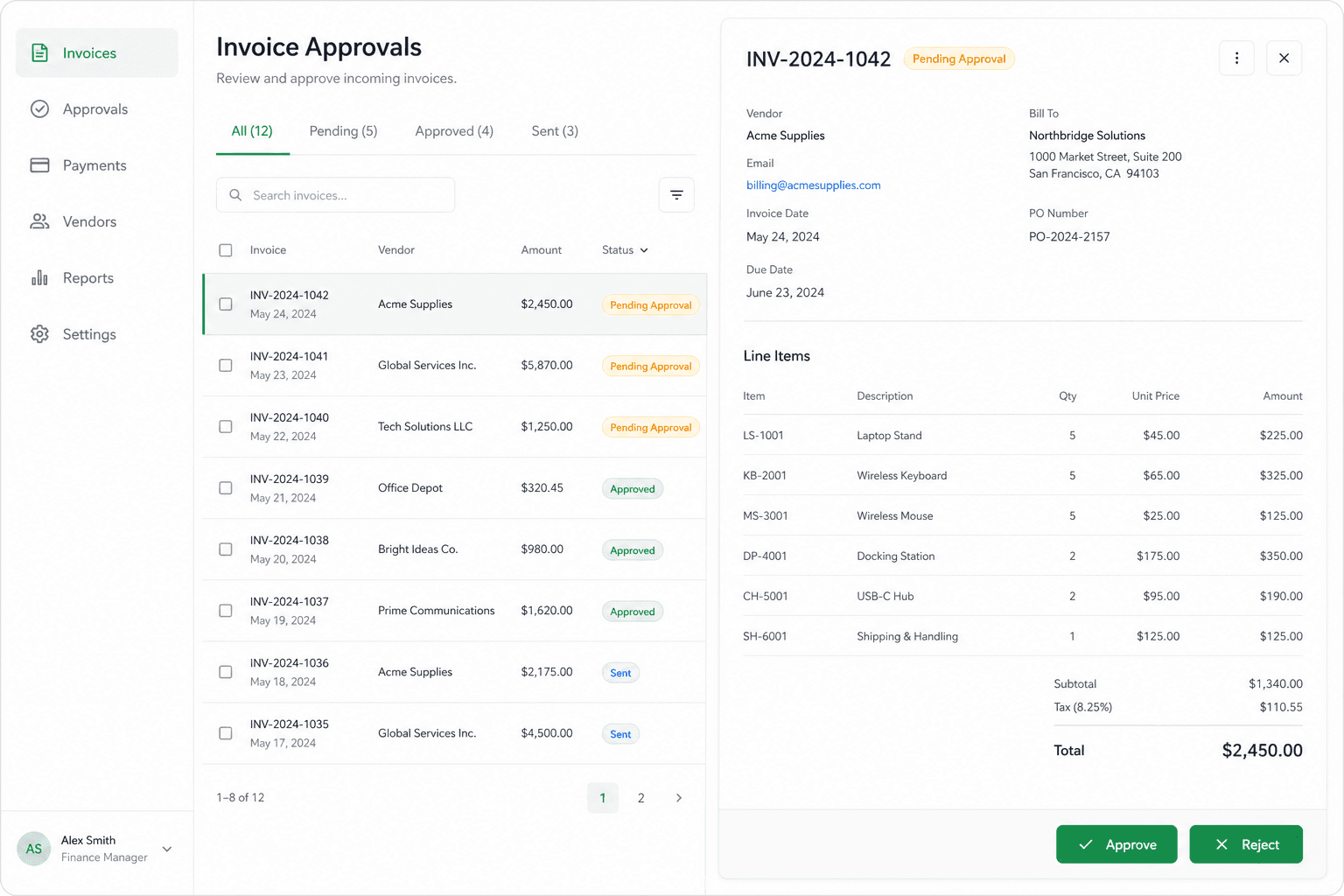Click the Northbridge Solutions bill-to name
Screen dimensions: 1344x896
1087,136
